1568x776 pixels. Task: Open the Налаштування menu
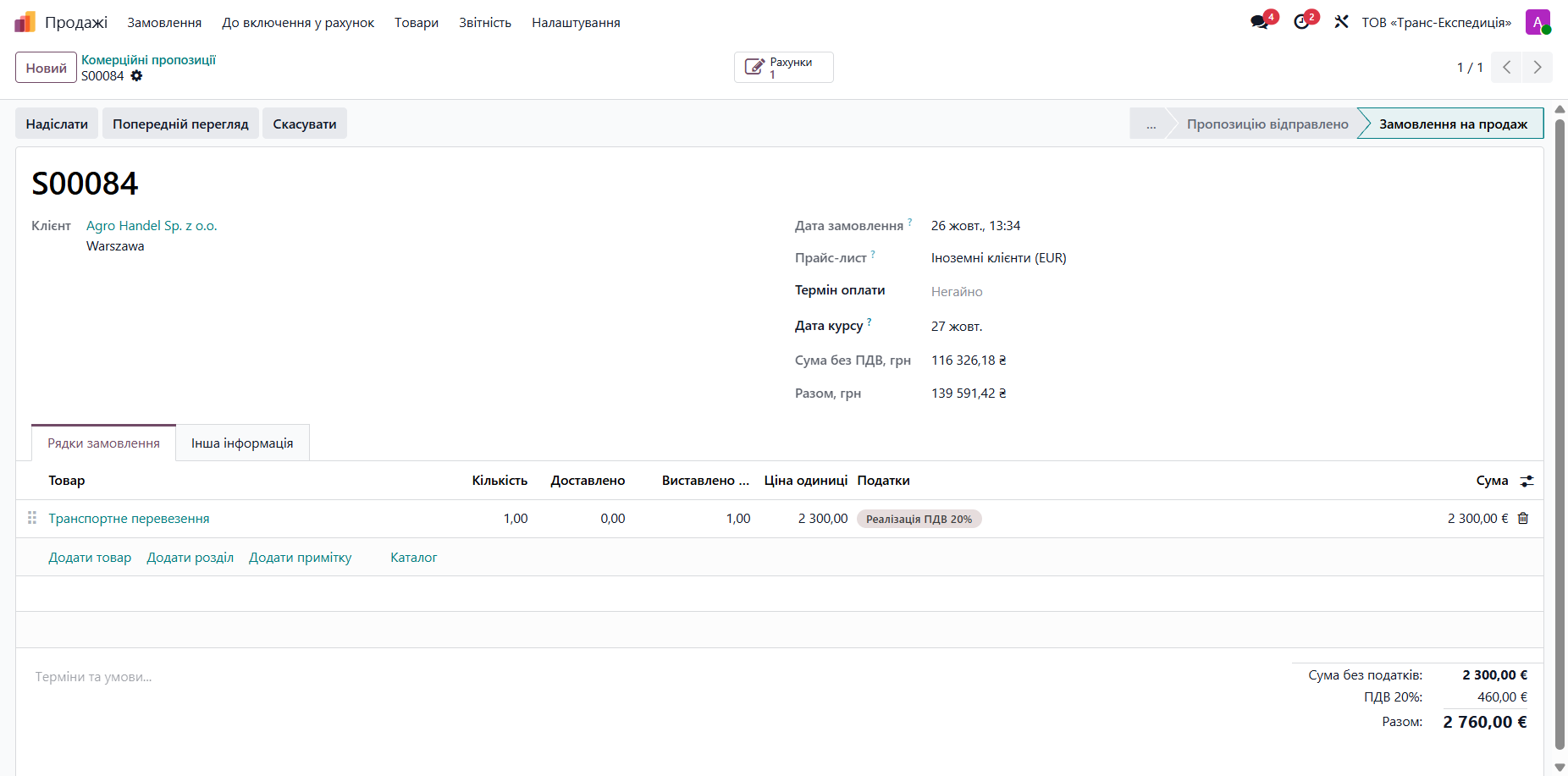point(576,23)
